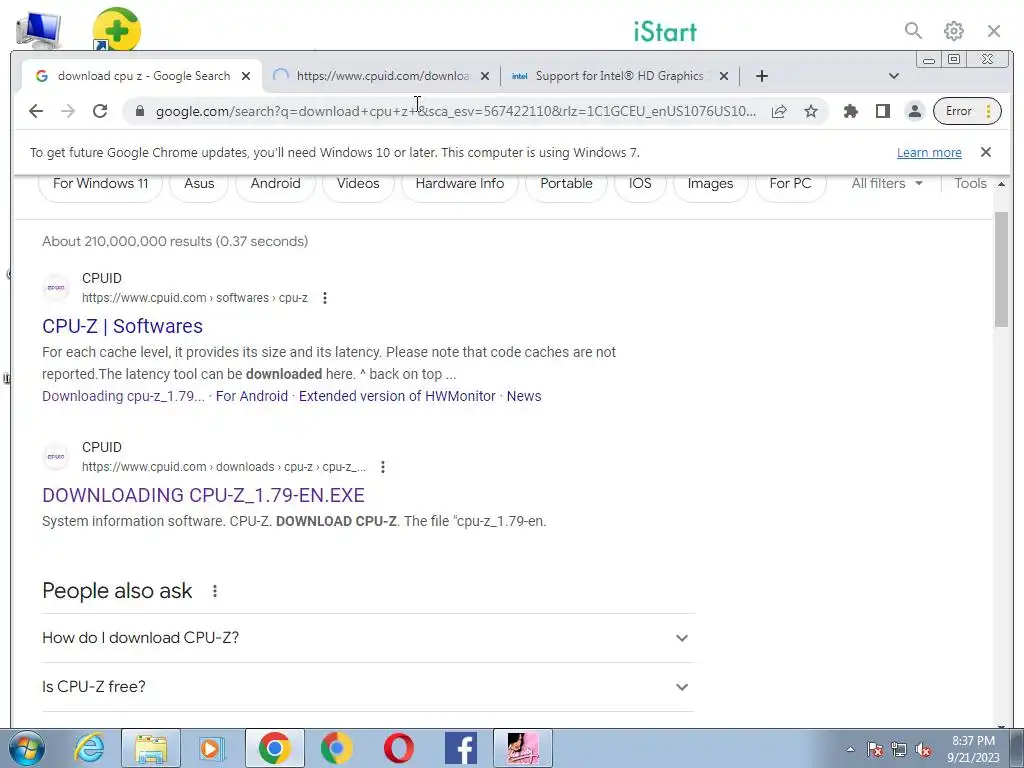Open the Downloading cpu-z_1.79 sitelink
This screenshot has width=1024, height=768.
[x=123, y=396]
